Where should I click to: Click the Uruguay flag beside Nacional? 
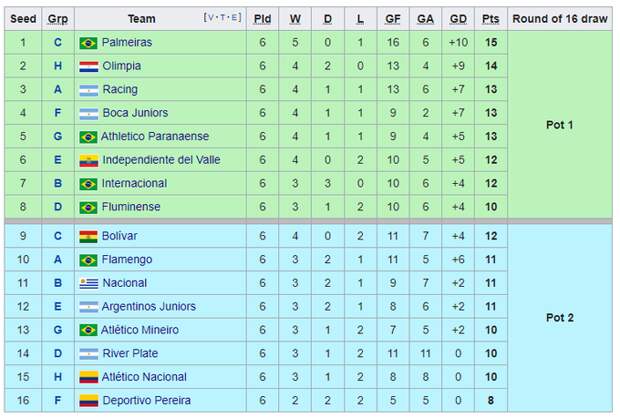point(89,284)
